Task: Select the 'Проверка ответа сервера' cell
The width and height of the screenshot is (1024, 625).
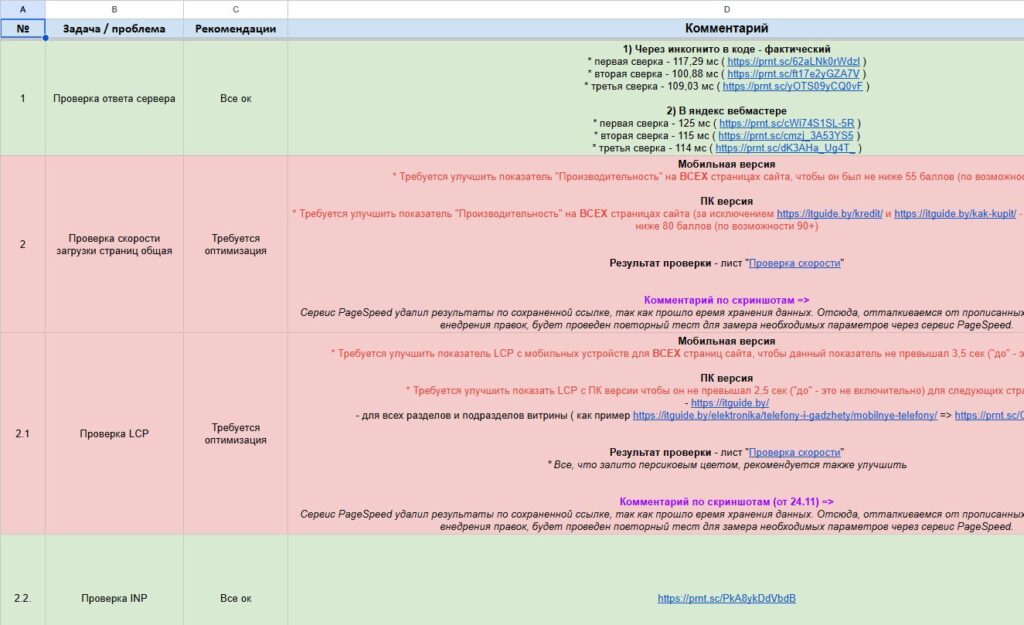Action: [x=114, y=98]
